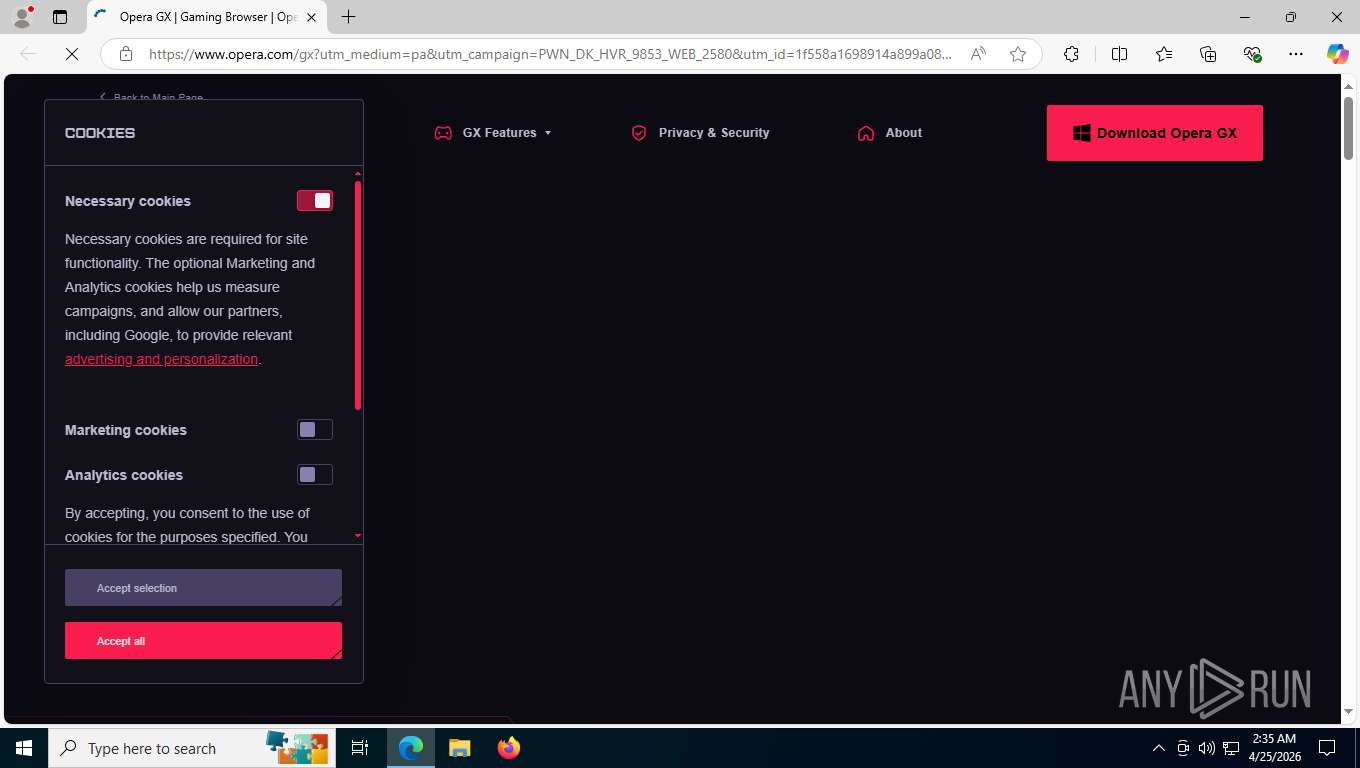Select the Opera GX Gaming Browser tab
This screenshot has width=1360, height=768.
[x=206, y=17]
